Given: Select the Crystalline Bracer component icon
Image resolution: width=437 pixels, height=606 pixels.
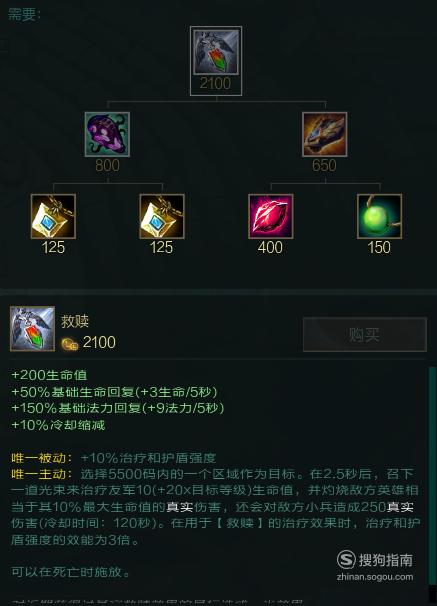Looking at the screenshot, I should [x=325, y=134].
